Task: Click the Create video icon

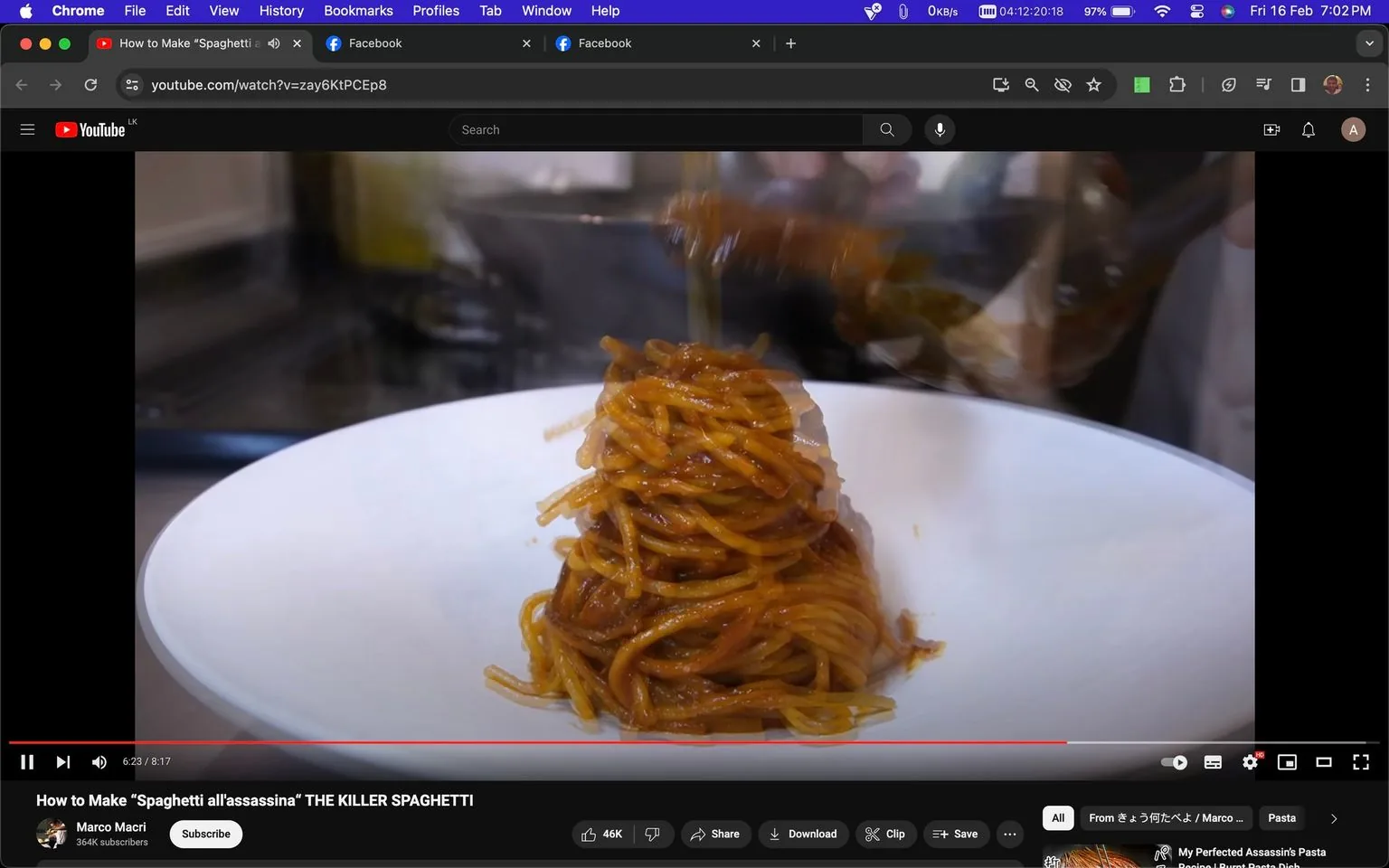Action: coord(1271,129)
